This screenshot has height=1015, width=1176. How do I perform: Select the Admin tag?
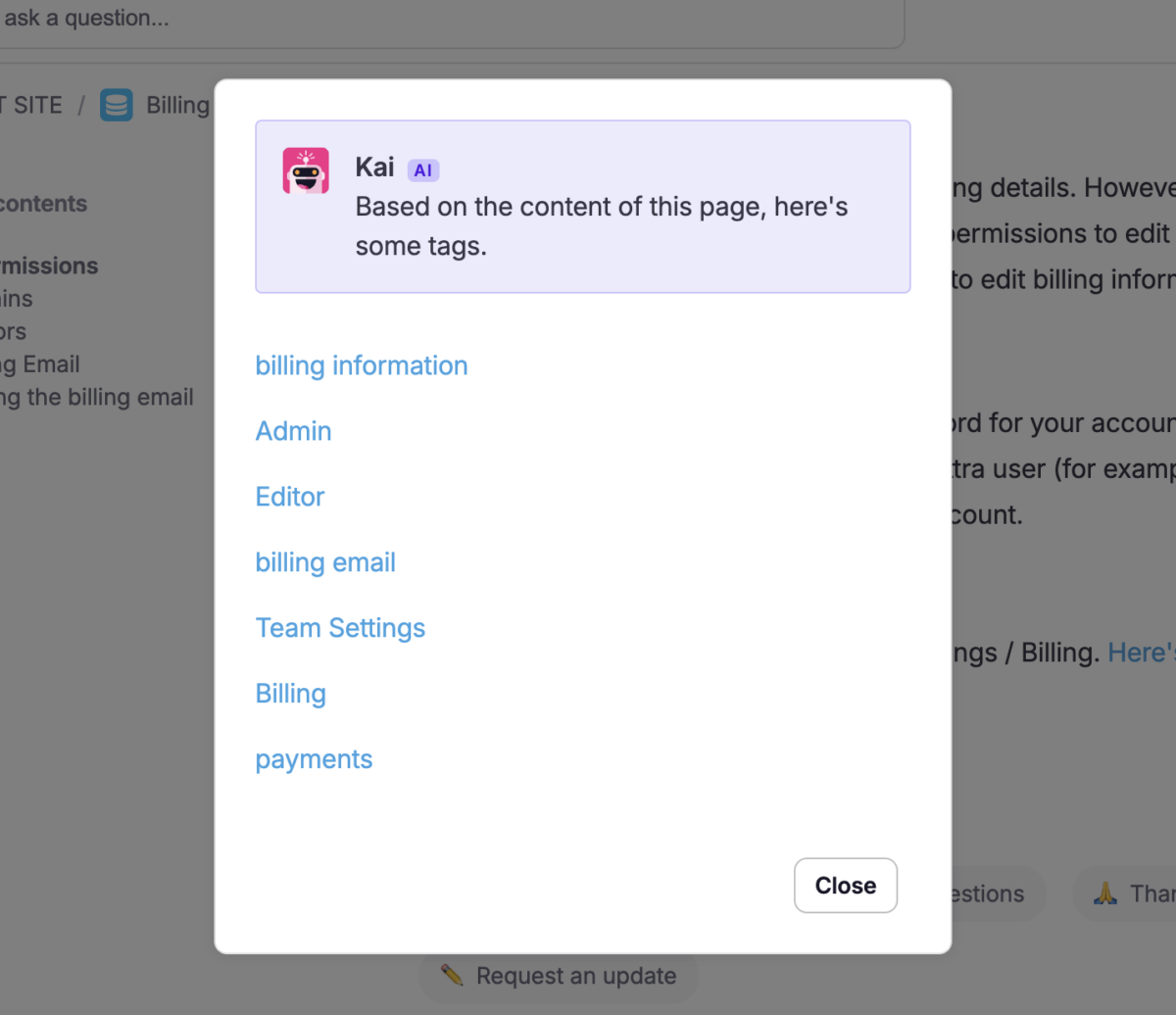293,431
